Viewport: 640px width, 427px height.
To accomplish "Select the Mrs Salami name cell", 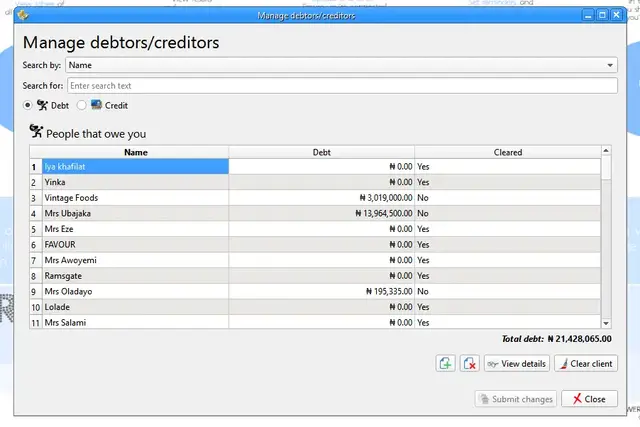I will click(x=136, y=322).
